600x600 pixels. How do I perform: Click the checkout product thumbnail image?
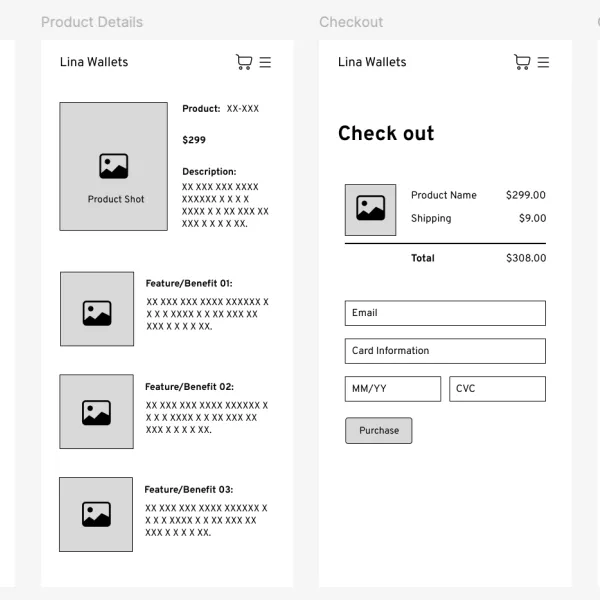tap(370, 210)
